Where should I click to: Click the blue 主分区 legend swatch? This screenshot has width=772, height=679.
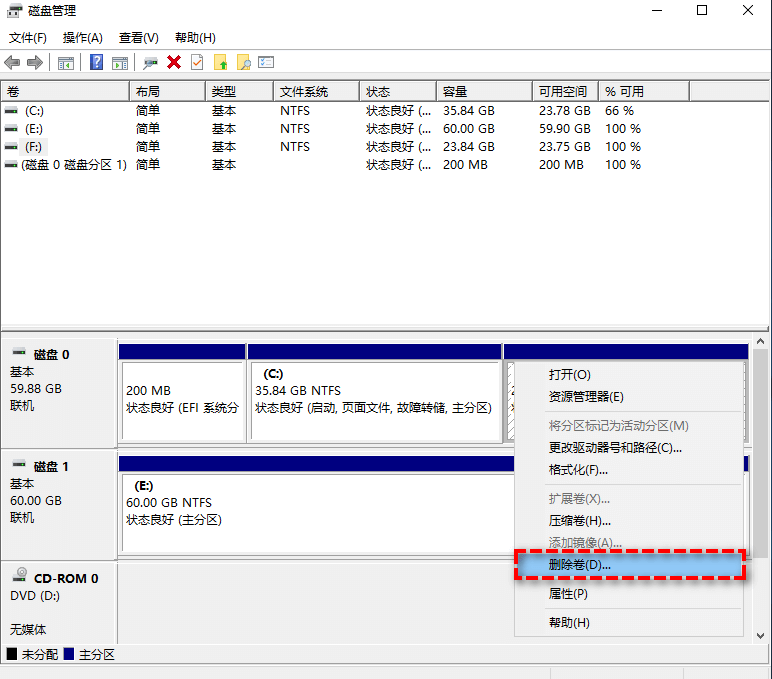point(69,654)
